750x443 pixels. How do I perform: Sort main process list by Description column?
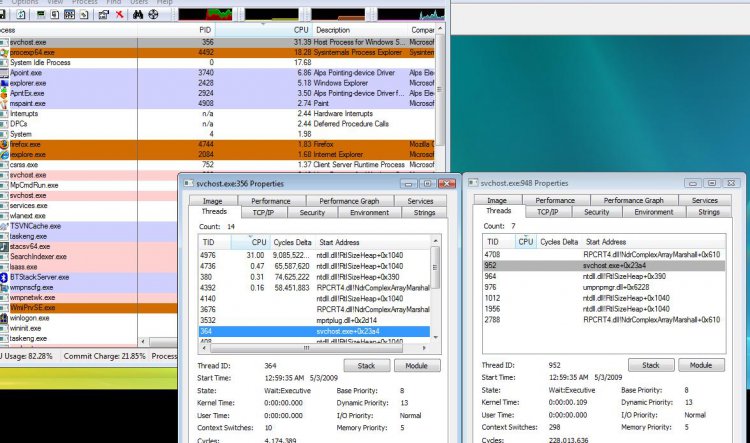360,30
